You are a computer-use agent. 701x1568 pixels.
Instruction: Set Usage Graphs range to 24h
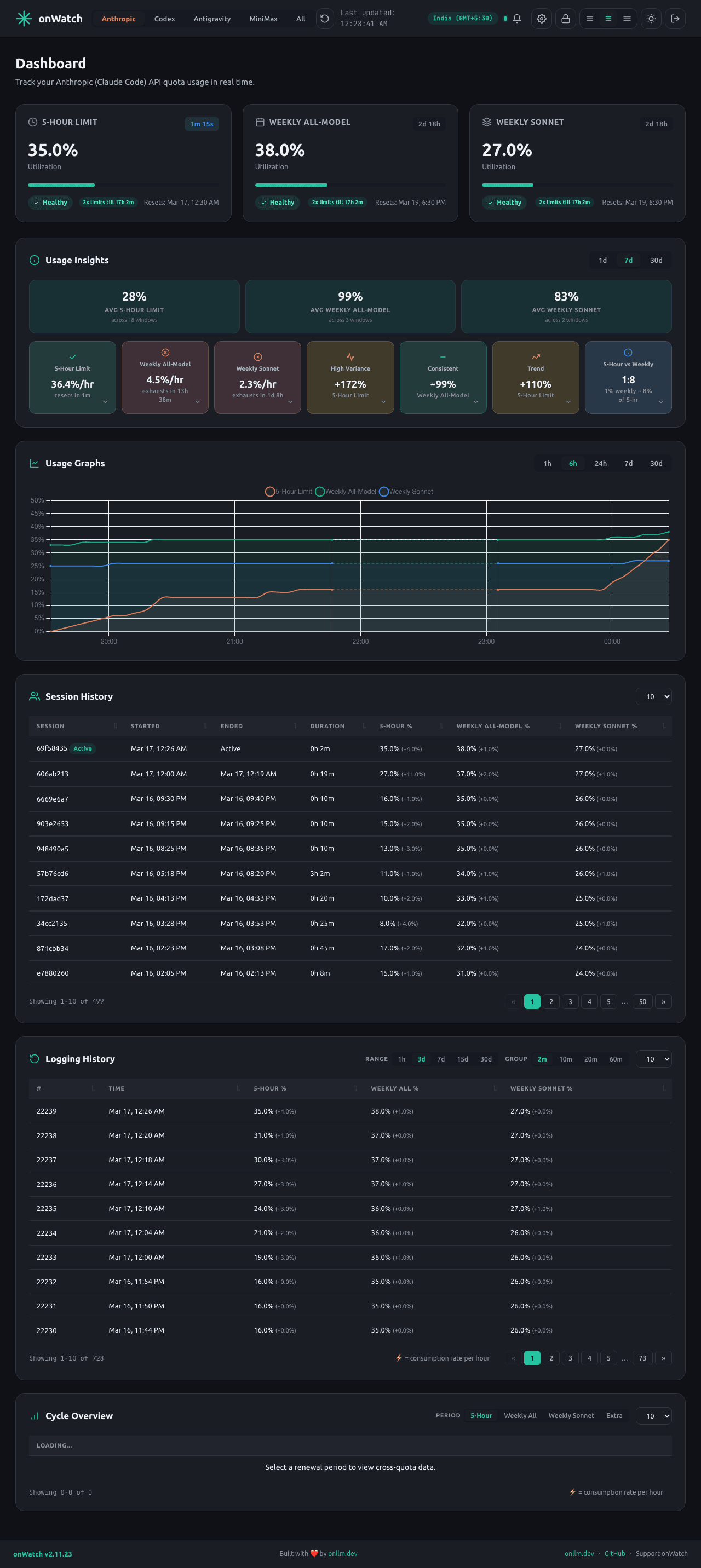tap(601, 463)
